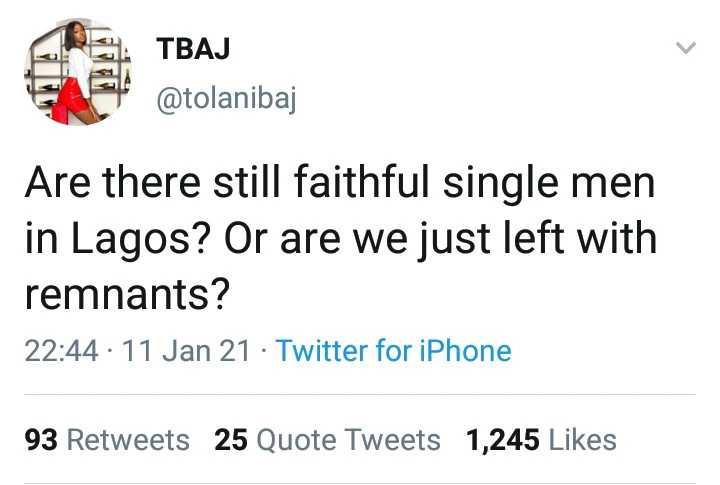Click the tweet's opening word "Are"

[x=53, y=186]
